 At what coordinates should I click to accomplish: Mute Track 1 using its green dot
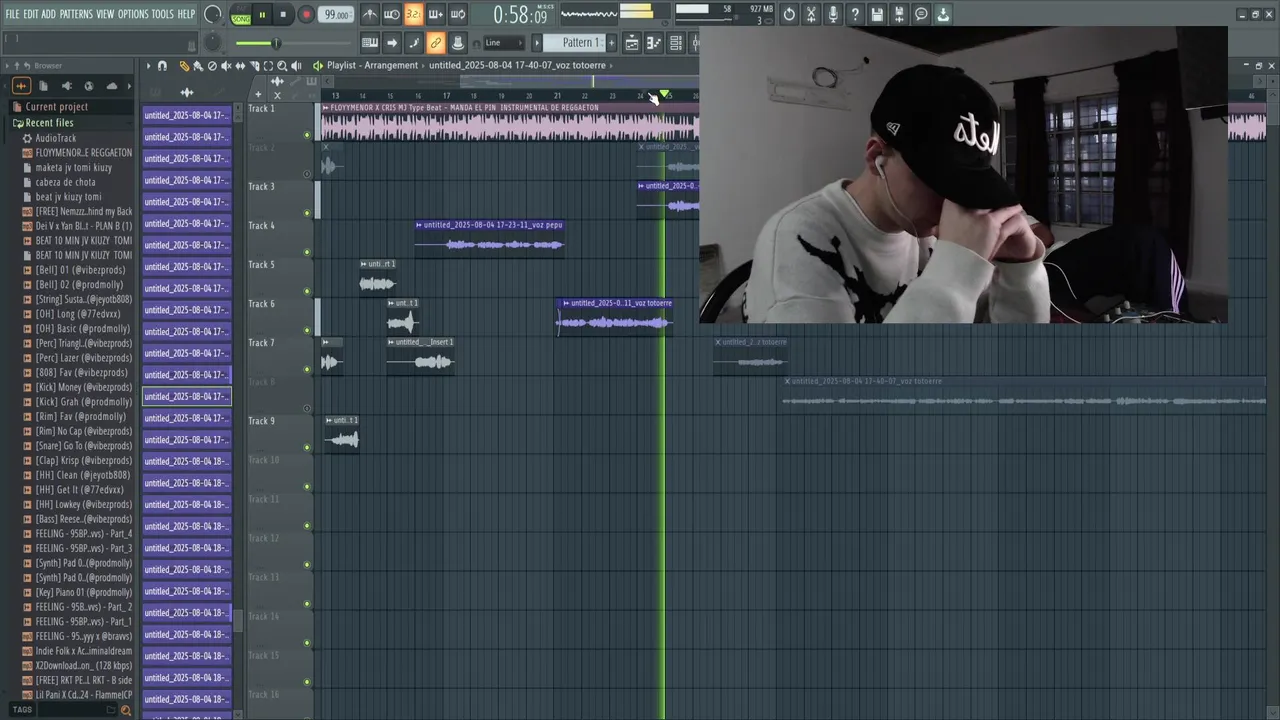pyautogui.click(x=307, y=135)
